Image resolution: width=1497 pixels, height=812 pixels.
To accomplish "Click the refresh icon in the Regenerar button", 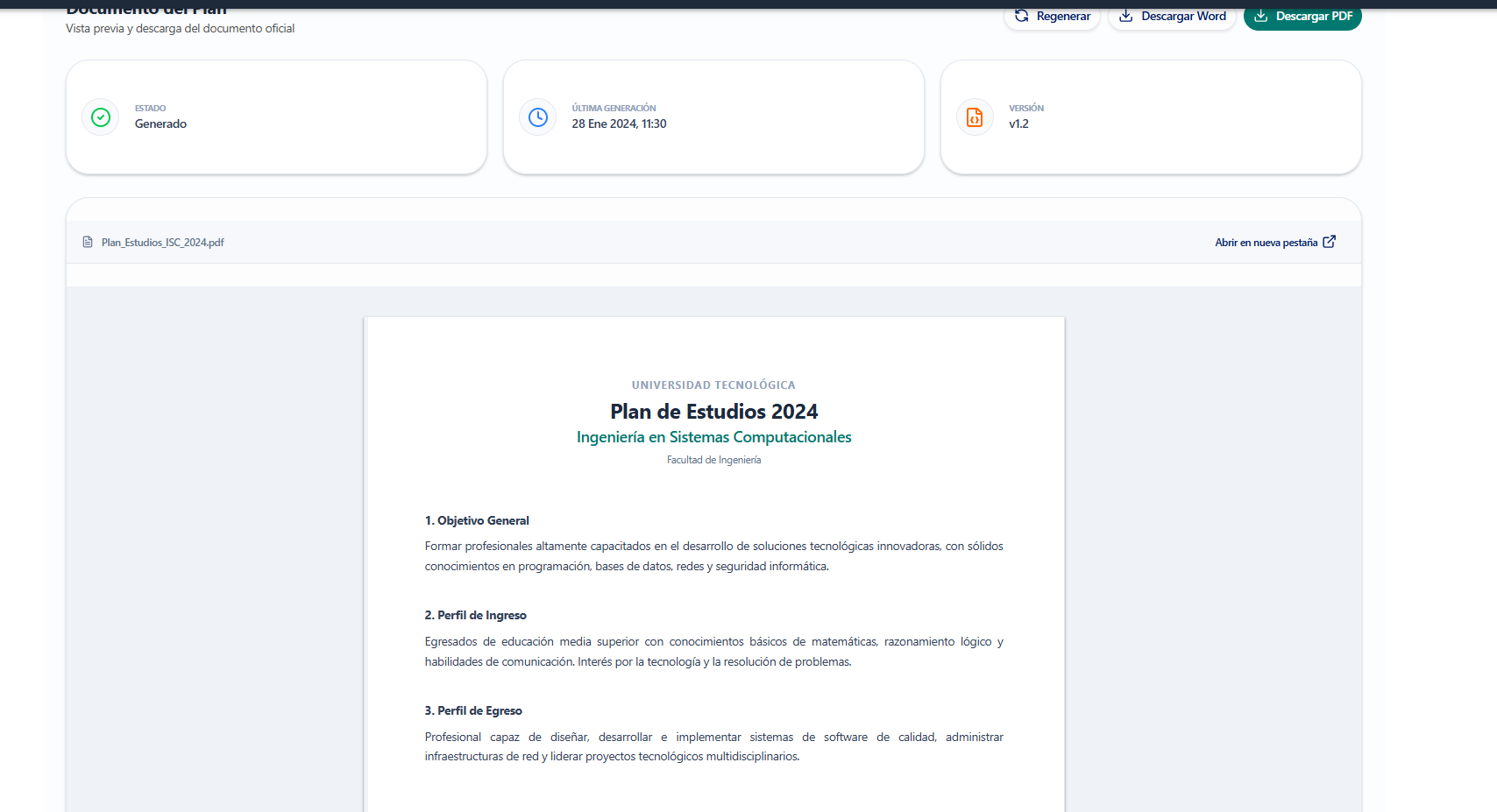I will click(1021, 16).
